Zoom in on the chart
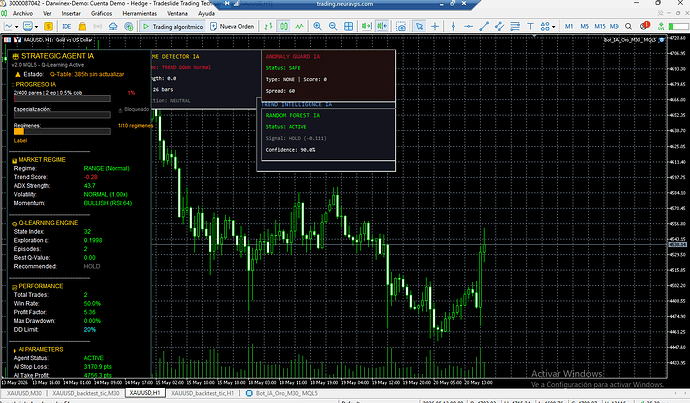The width and height of the screenshot is (690, 403). pos(317,26)
